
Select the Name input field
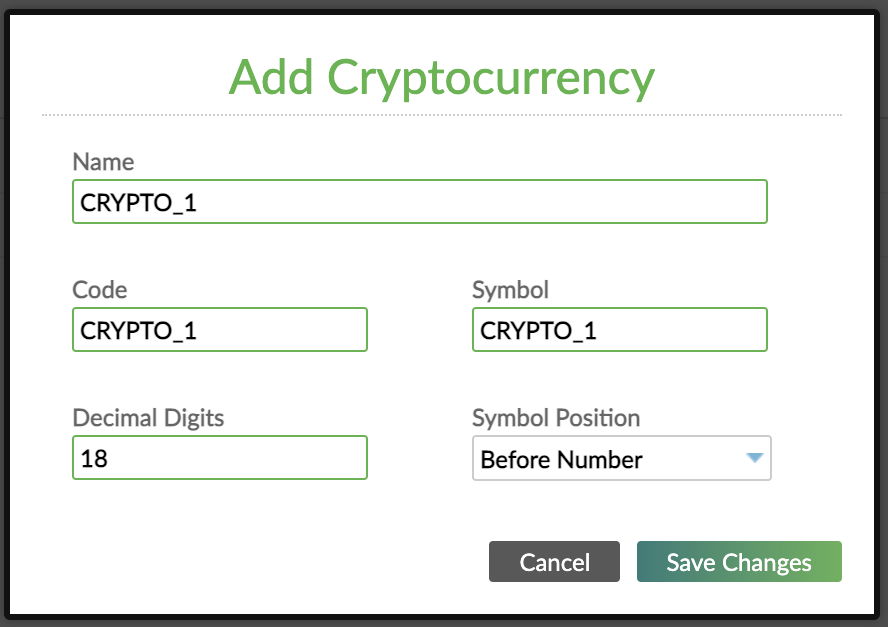pos(420,201)
